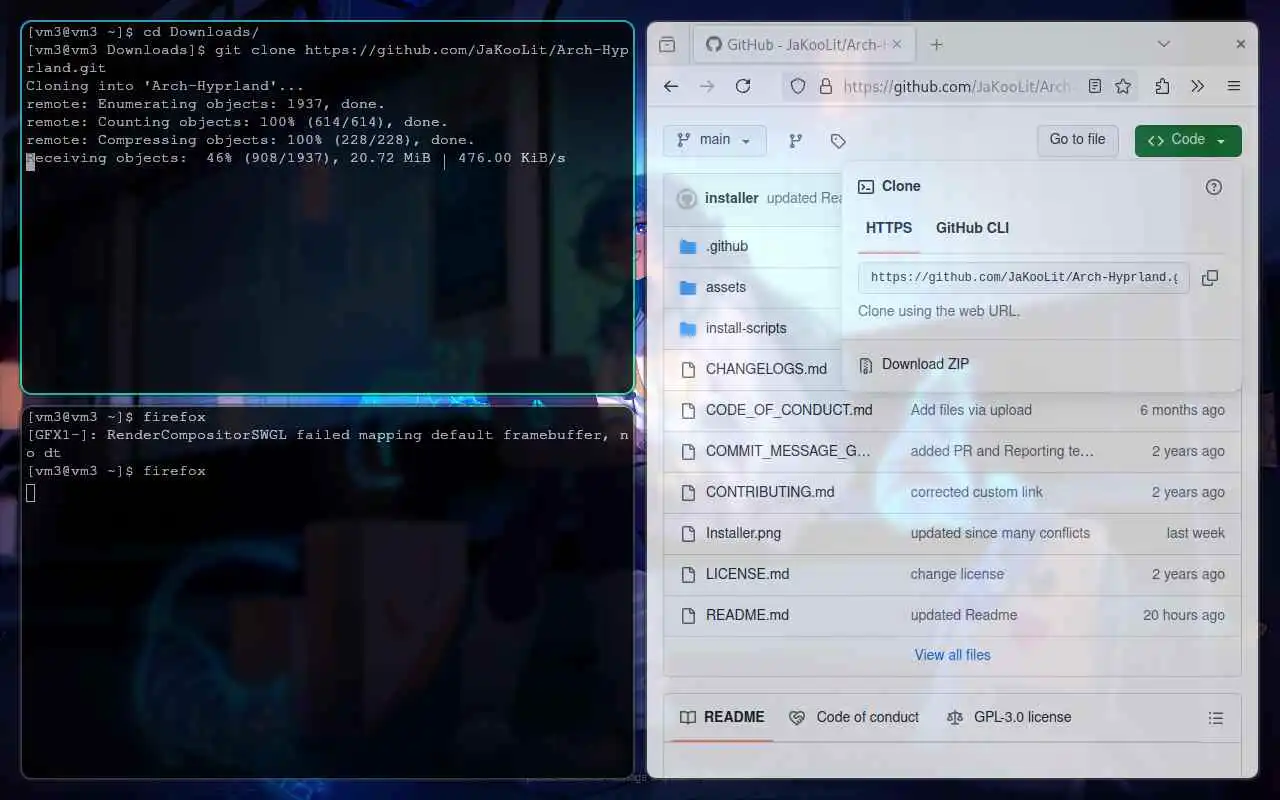Screen dimensions: 1280x800
Task: Switch to the GitHub CLI tab
Action: (972, 228)
